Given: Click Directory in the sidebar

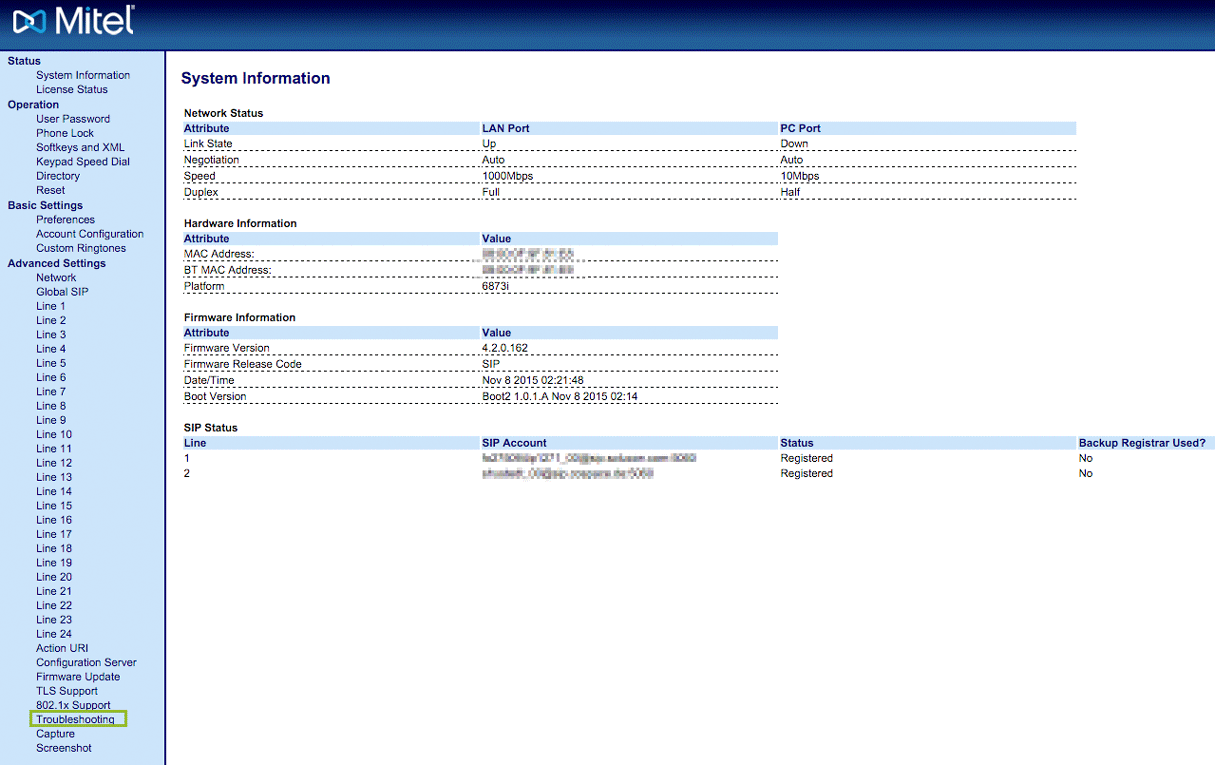Looking at the screenshot, I should coord(58,176).
